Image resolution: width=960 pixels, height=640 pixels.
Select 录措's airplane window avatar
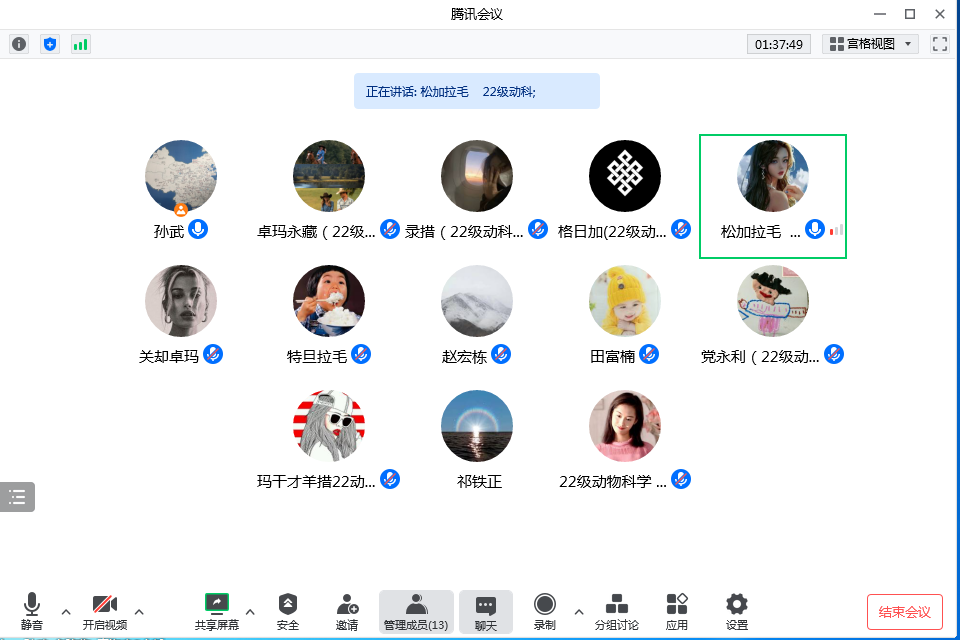point(477,176)
